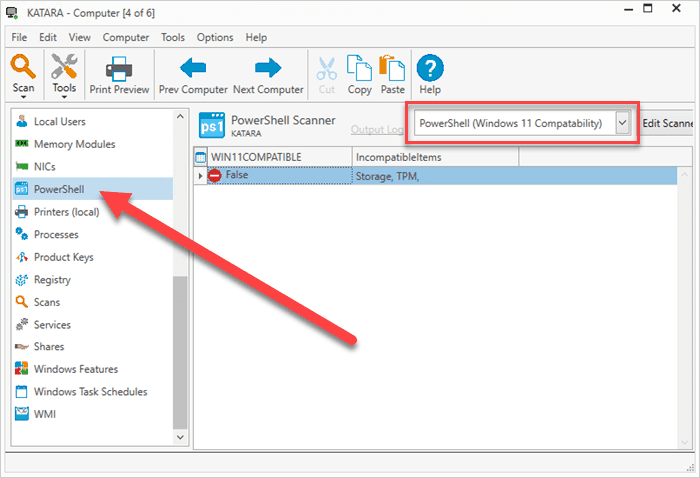Click the Cut scissors icon
This screenshot has width=700, height=478.
click(327, 68)
